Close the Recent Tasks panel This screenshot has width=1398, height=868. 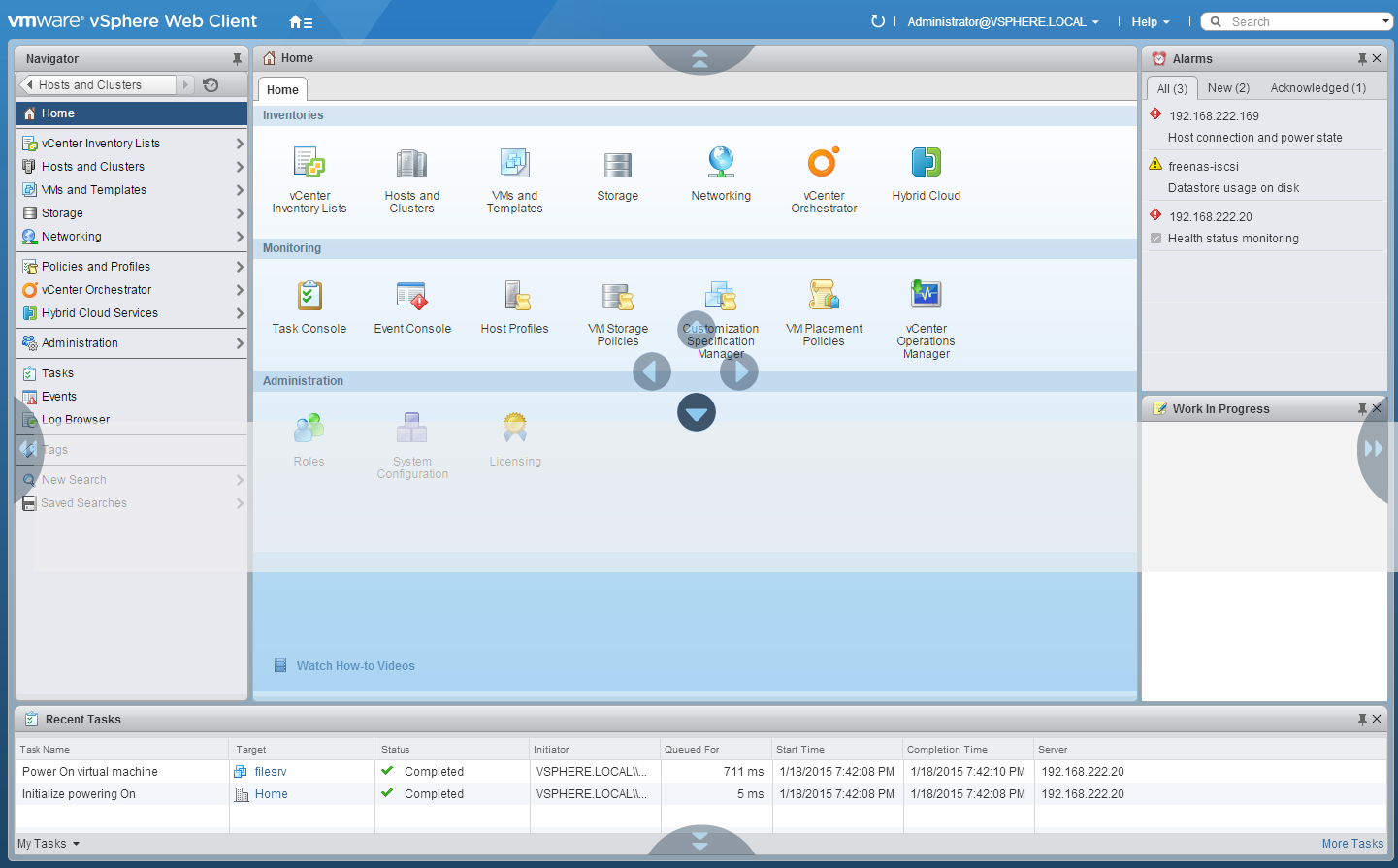[x=1377, y=720]
